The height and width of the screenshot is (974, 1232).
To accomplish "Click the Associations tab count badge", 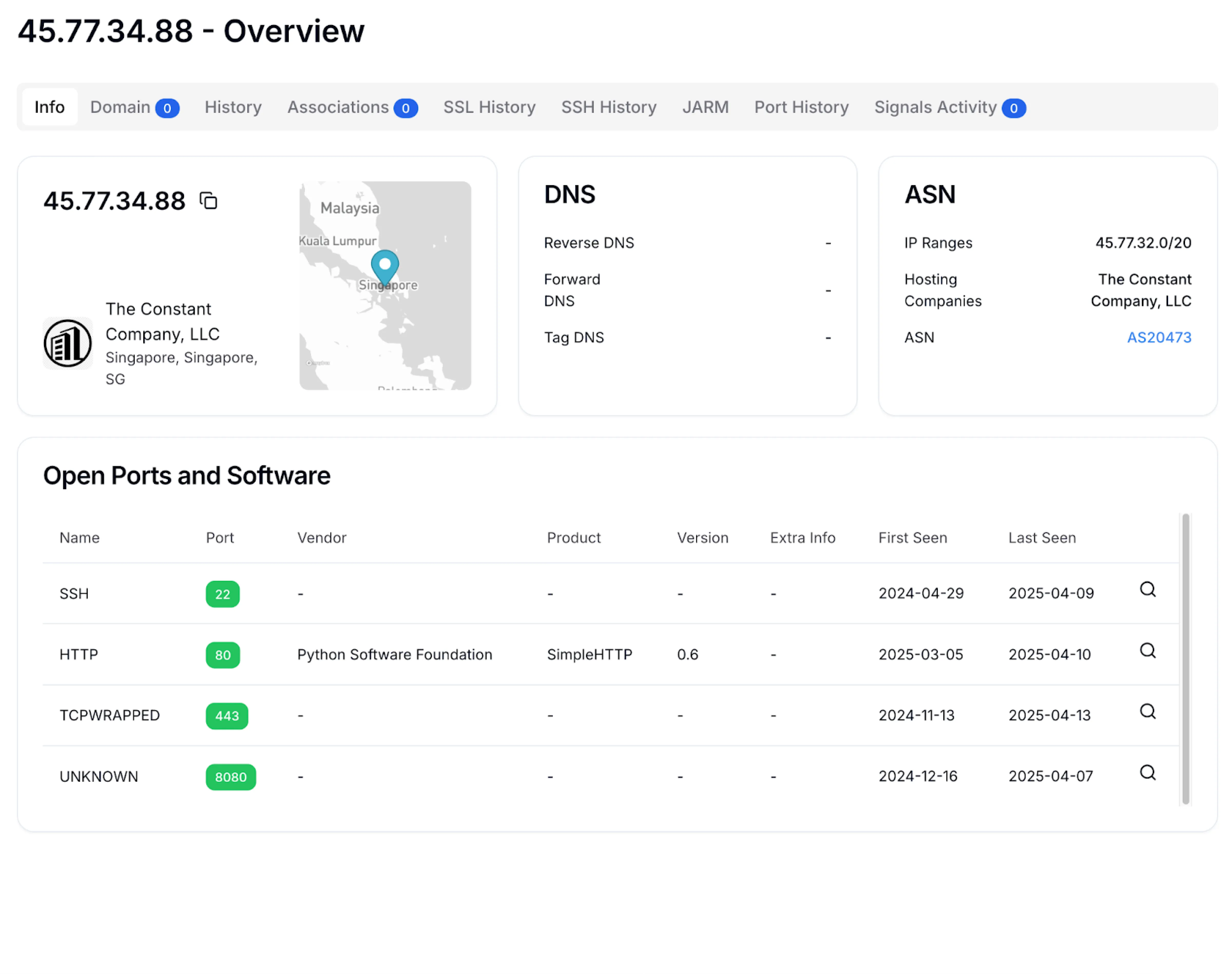I will [x=405, y=108].
